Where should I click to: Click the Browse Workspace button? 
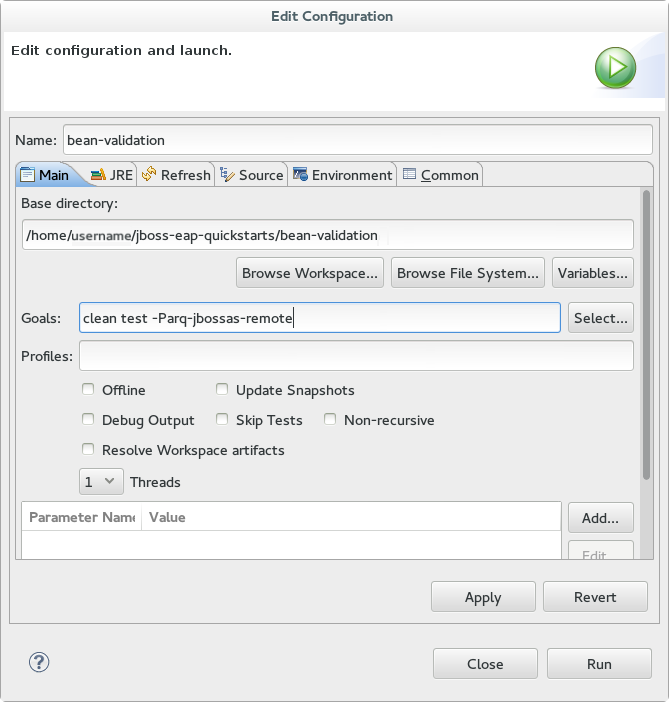310,273
